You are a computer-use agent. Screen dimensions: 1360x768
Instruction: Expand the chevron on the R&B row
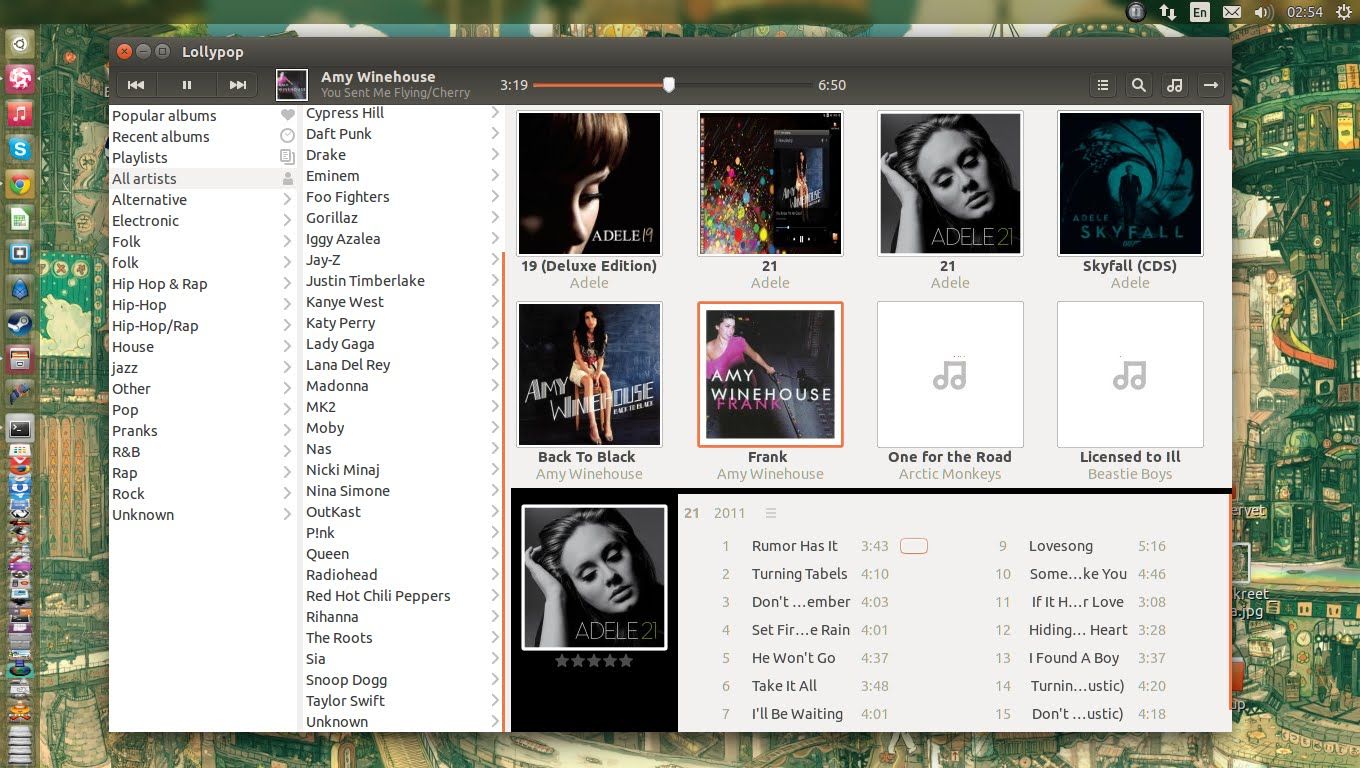[288, 452]
